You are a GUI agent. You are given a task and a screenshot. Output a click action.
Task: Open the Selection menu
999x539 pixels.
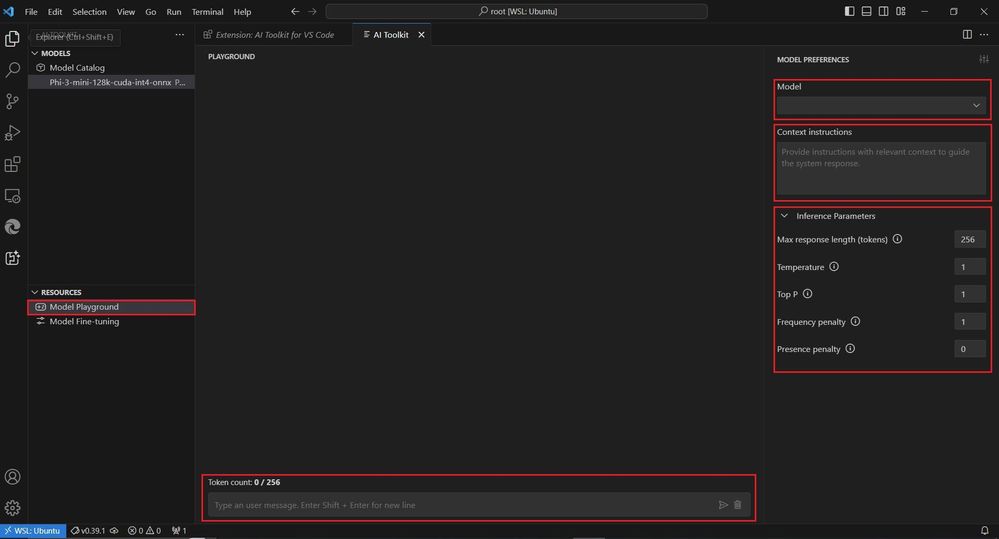[89, 11]
